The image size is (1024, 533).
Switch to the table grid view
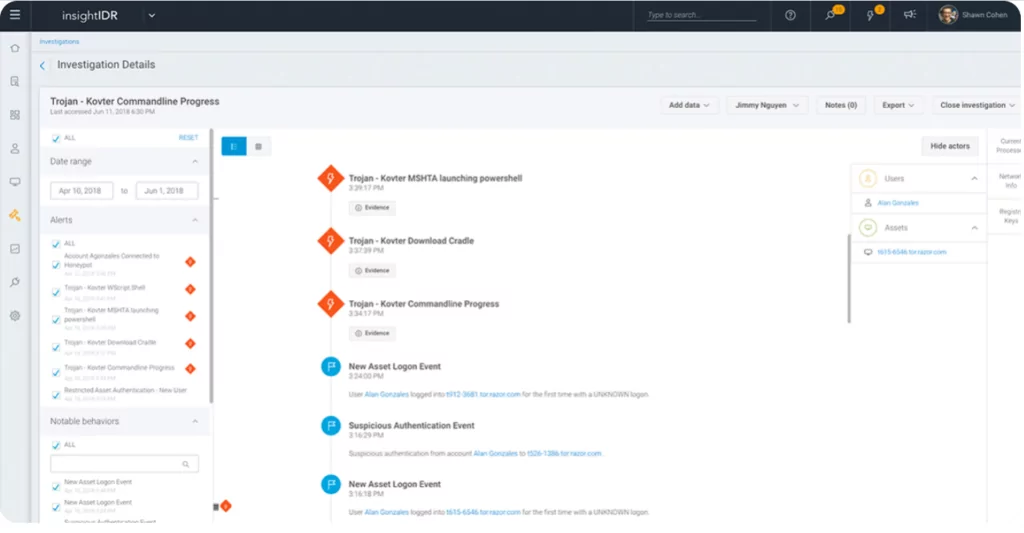(x=259, y=146)
